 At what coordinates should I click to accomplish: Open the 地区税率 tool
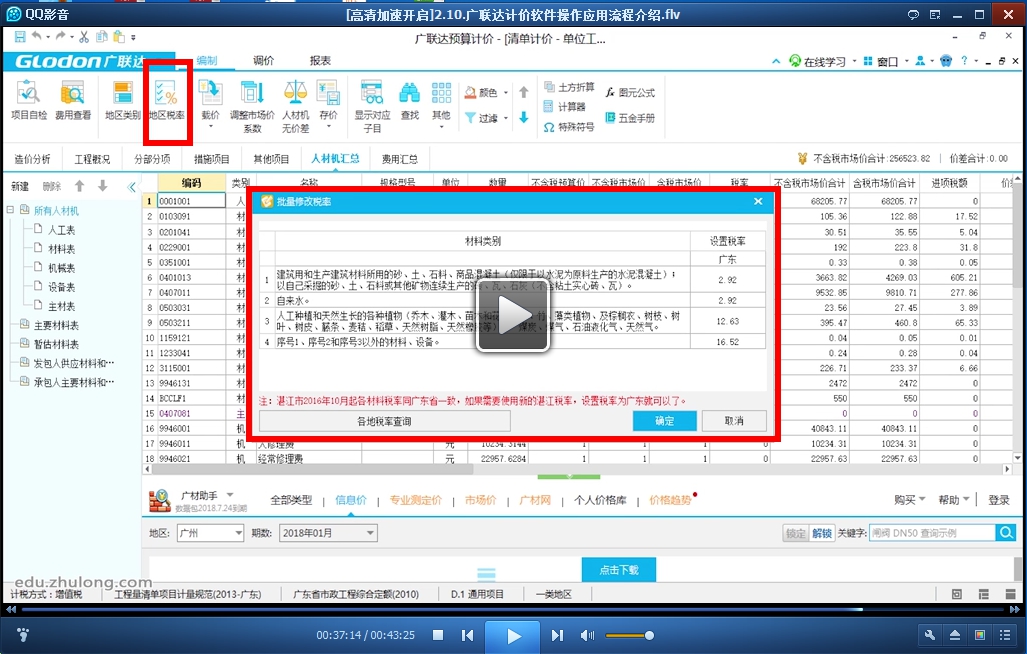tap(166, 100)
